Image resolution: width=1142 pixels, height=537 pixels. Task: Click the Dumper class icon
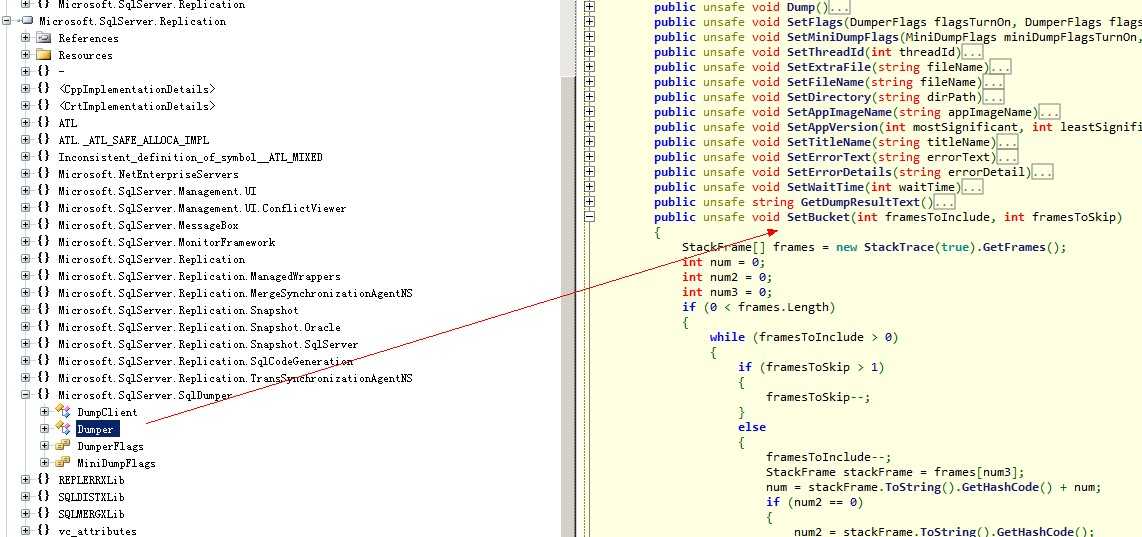tap(63, 429)
